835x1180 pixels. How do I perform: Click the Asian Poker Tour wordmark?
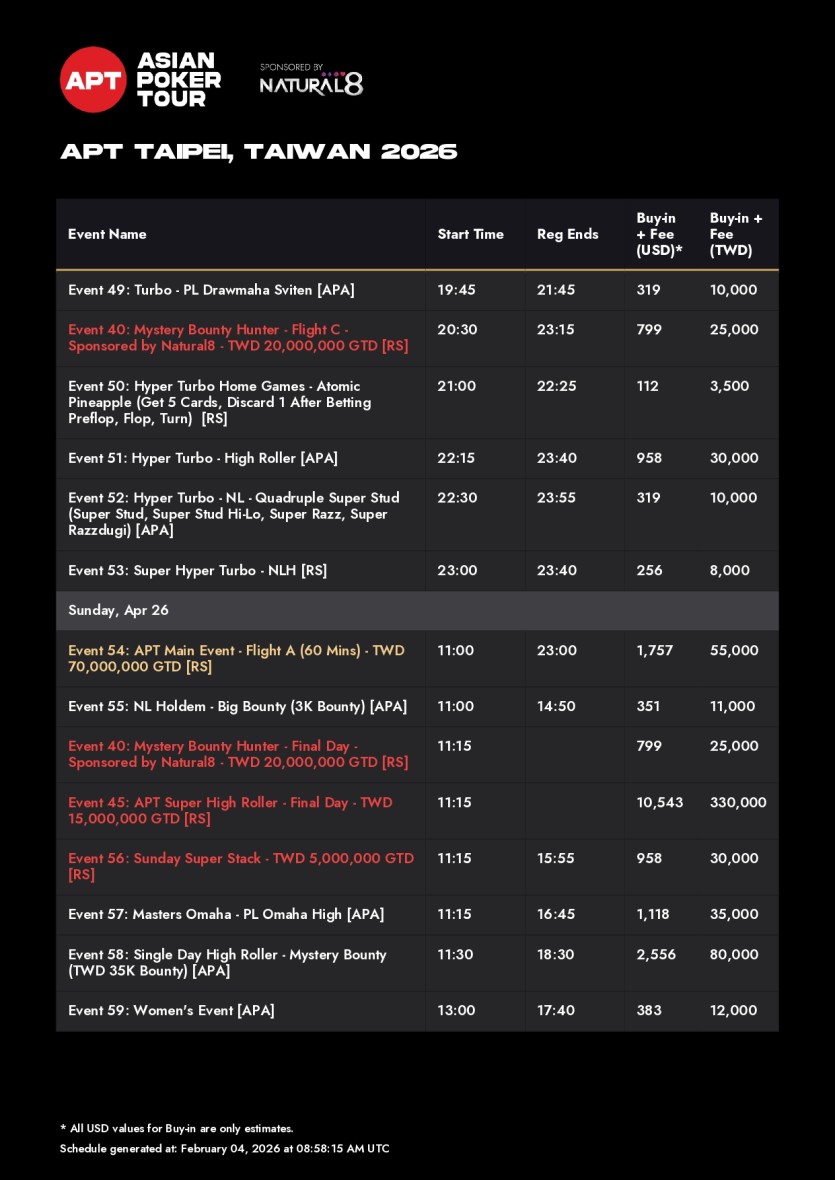tap(178, 80)
